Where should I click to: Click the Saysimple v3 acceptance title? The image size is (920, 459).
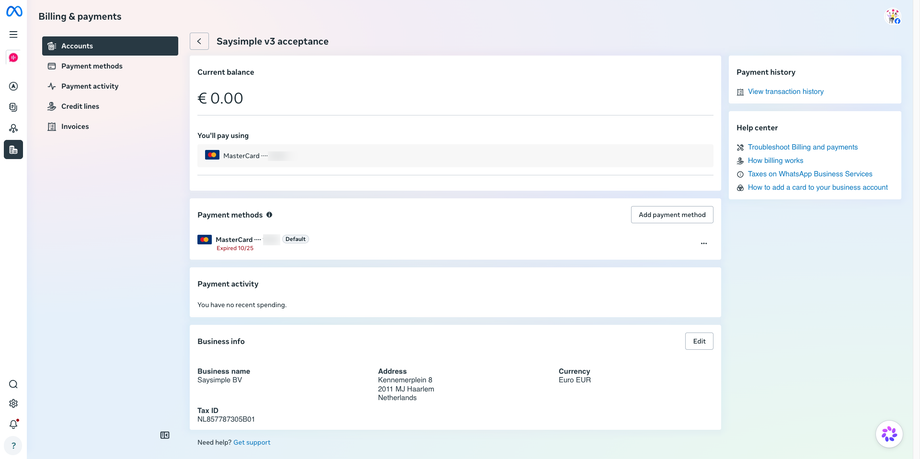(x=272, y=41)
